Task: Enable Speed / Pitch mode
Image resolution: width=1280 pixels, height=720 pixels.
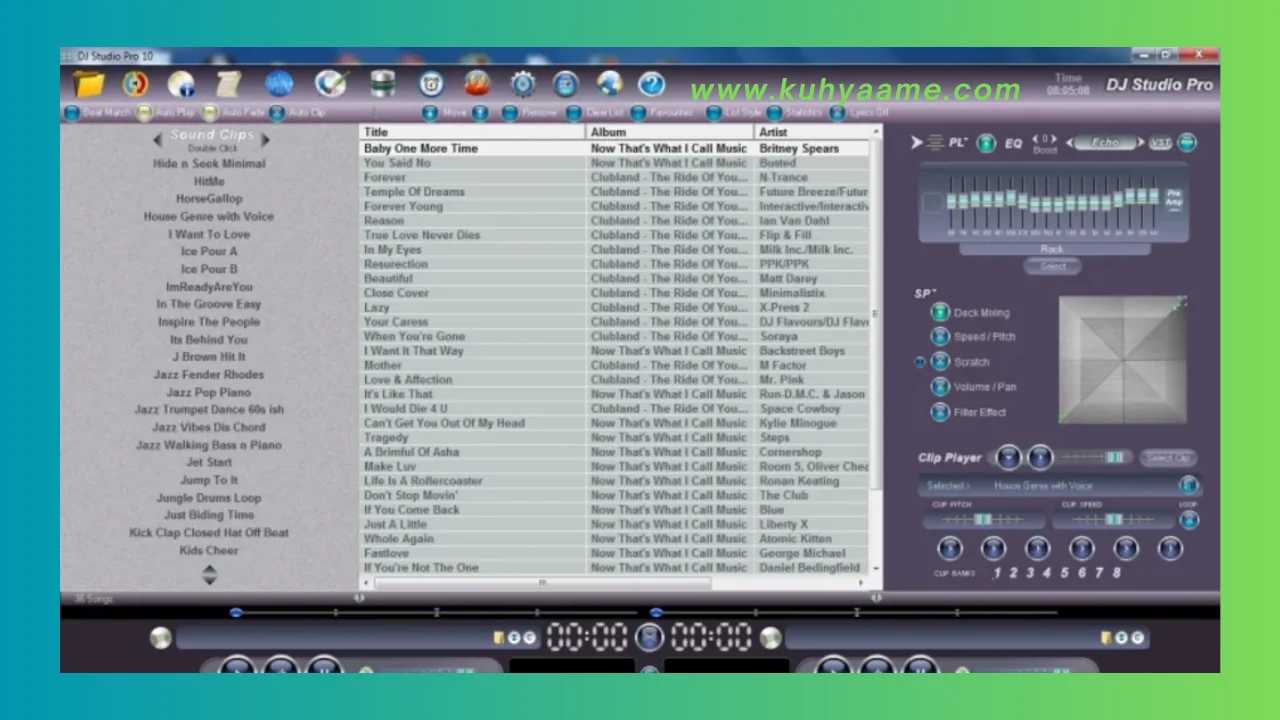Action: coord(940,337)
